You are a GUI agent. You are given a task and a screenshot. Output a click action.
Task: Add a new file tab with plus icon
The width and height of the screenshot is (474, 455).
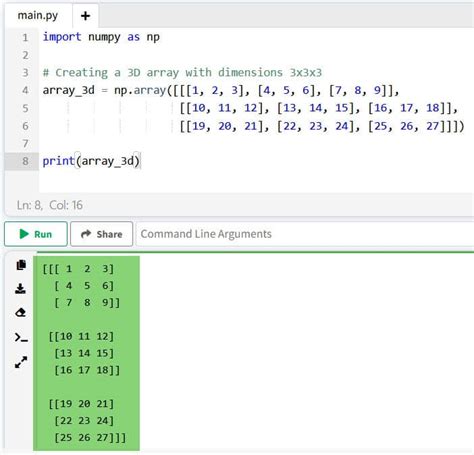coord(85,16)
